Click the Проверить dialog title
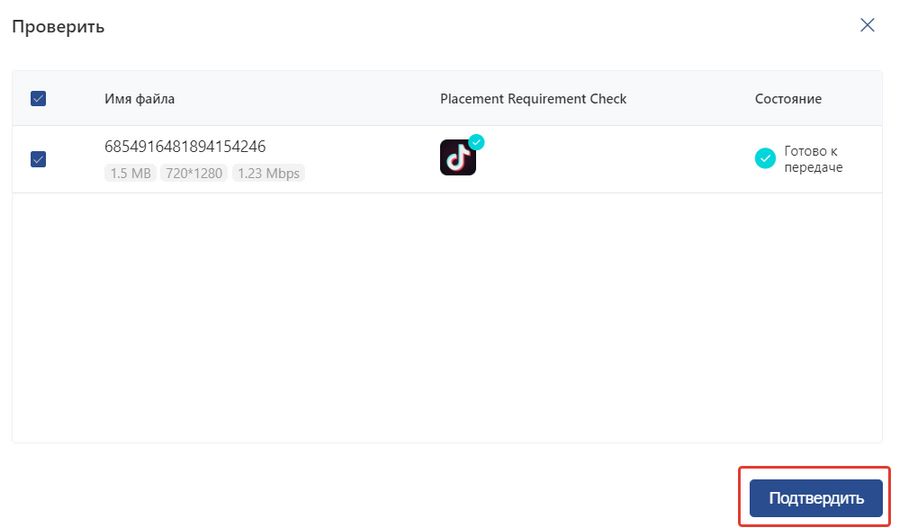 [58, 26]
